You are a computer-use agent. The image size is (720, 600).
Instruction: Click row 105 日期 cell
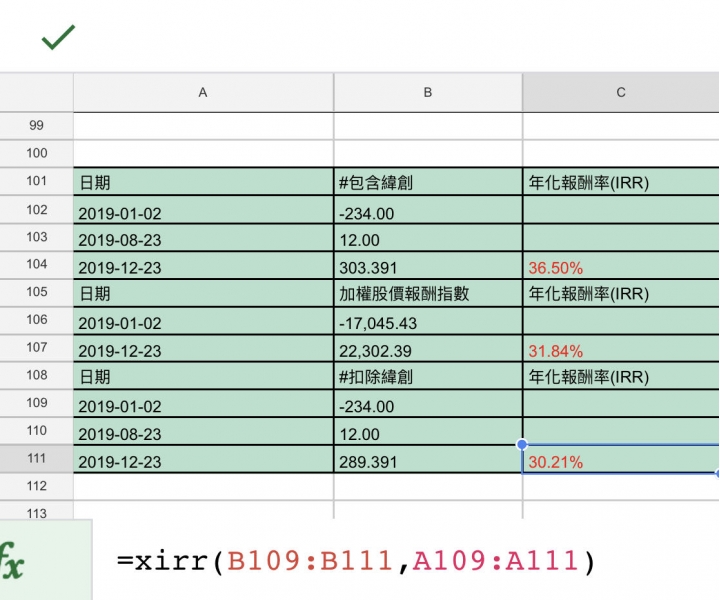[203, 293]
